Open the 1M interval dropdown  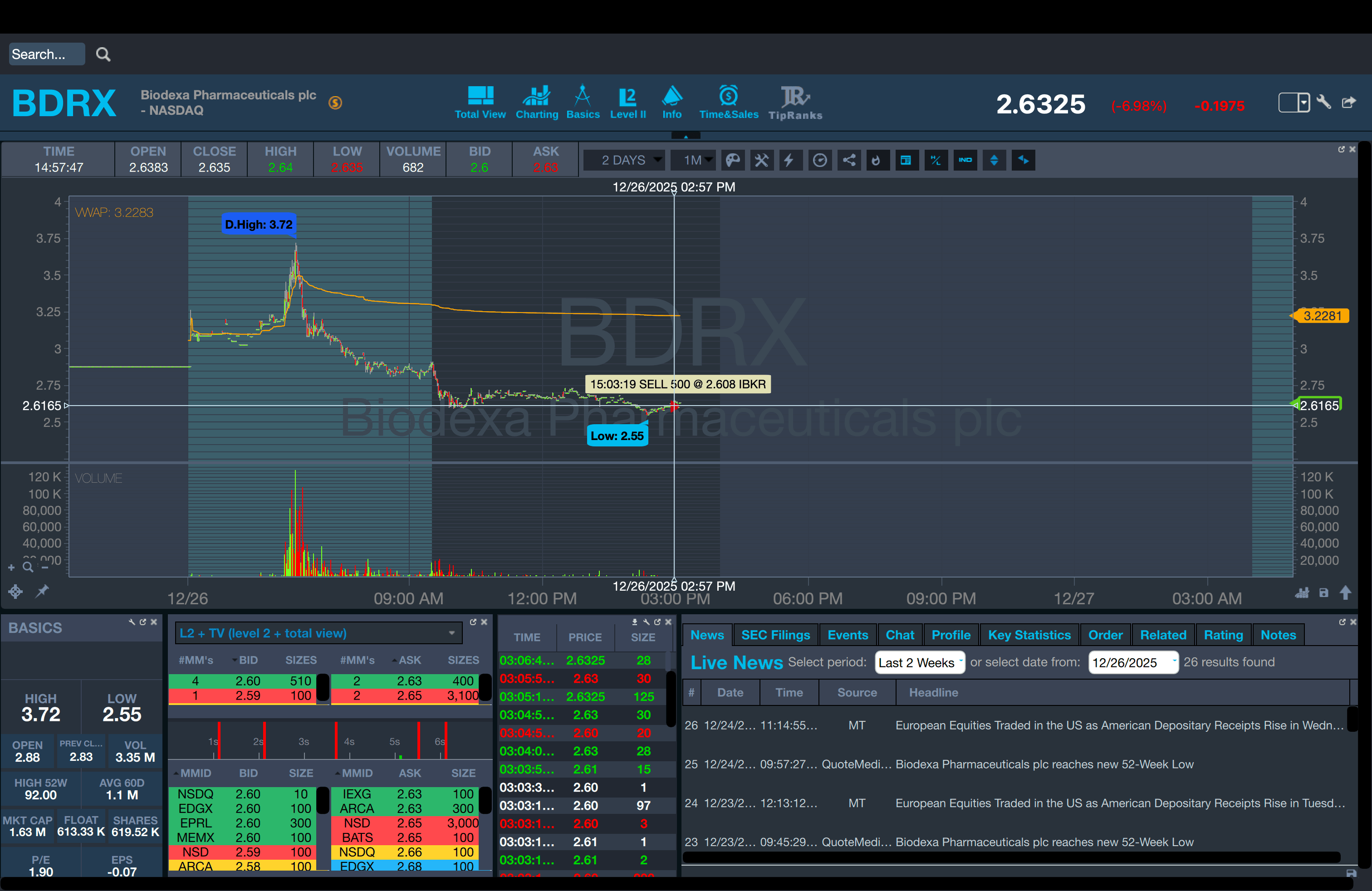(693, 160)
